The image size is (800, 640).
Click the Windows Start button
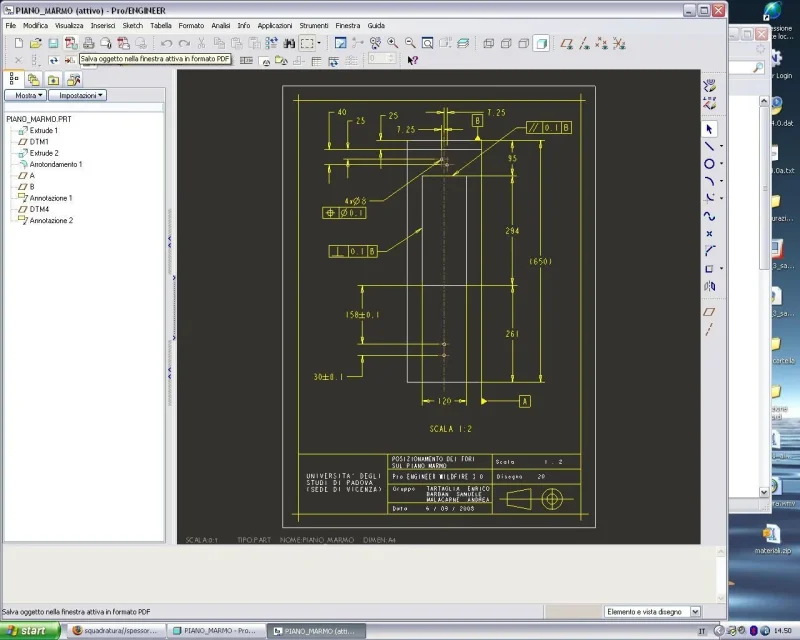(30, 631)
